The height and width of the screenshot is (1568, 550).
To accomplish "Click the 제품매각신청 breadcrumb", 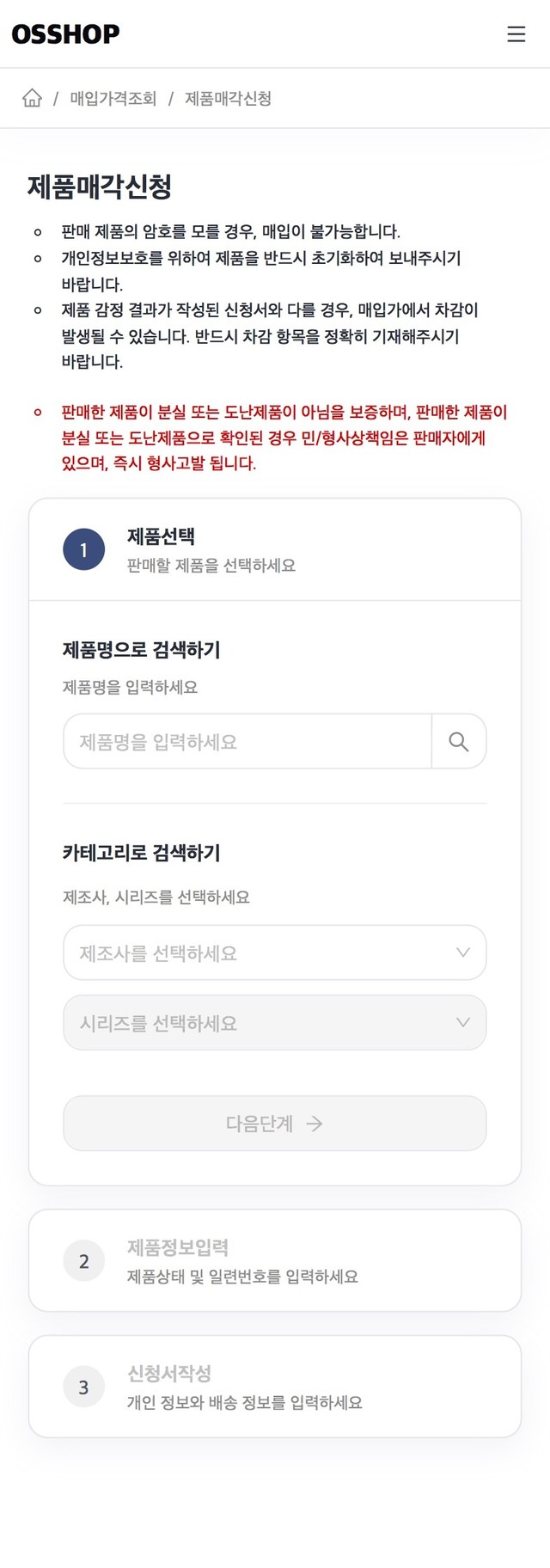I will 228,99.
